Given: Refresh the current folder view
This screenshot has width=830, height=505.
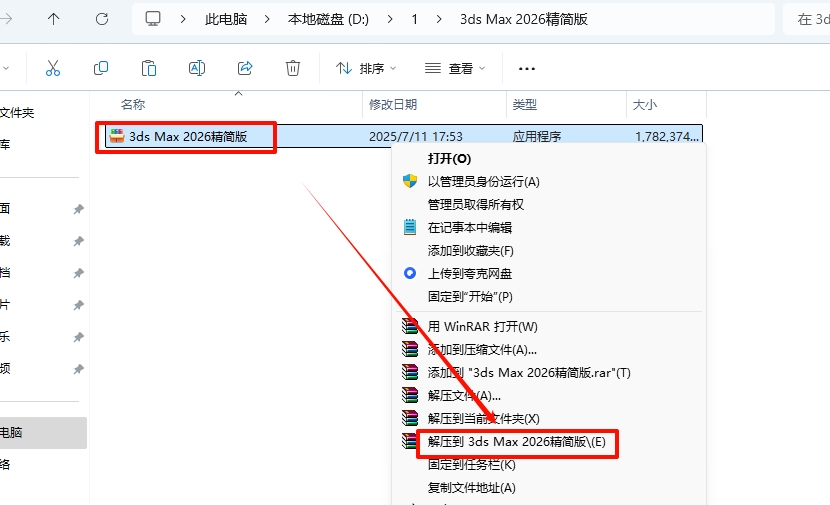Looking at the screenshot, I should 102,20.
